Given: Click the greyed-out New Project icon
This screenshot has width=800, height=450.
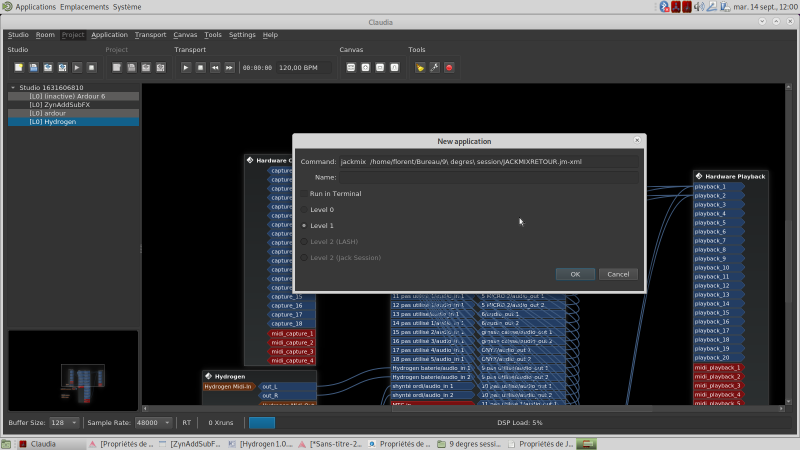Looking at the screenshot, I should point(117,67).
